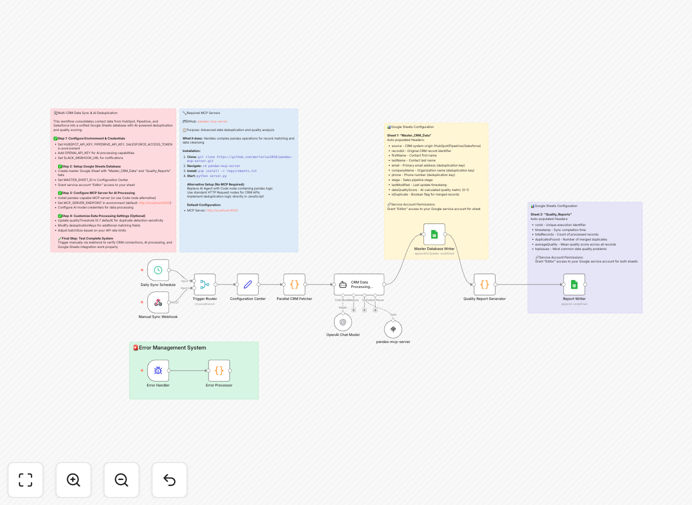The height and width of the screenshot is (505, 692).
Task: Click the Required MCP Servers sticky note heading
Action: pos(203,113)
